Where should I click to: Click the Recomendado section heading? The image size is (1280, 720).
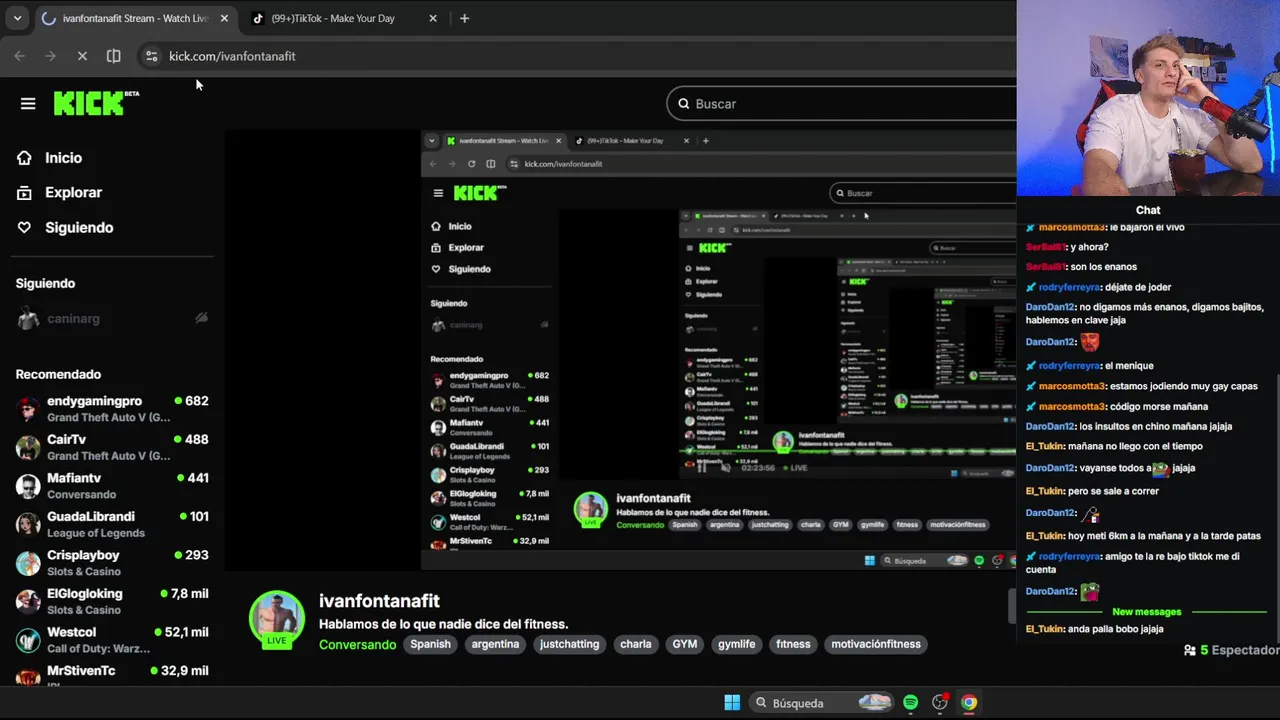coord(58,374)
